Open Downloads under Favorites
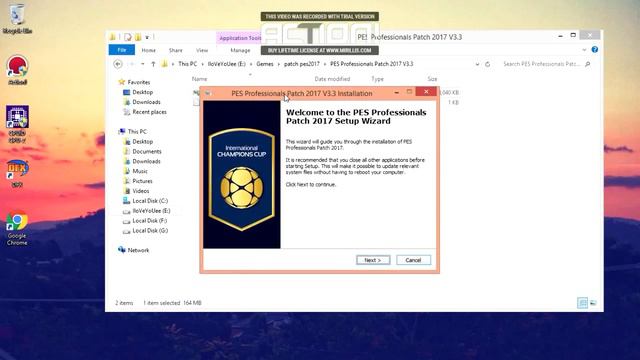Image resolution: width=640 pixels, height=360 pixels. click(x=146, y=102)
